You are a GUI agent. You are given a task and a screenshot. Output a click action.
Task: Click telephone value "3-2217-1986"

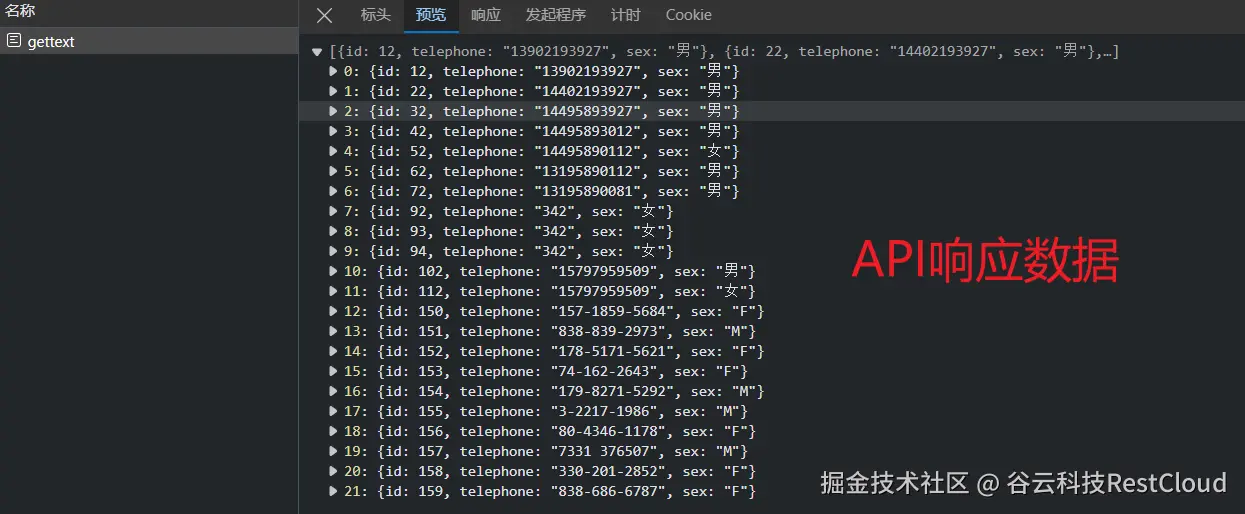point(604,411)
